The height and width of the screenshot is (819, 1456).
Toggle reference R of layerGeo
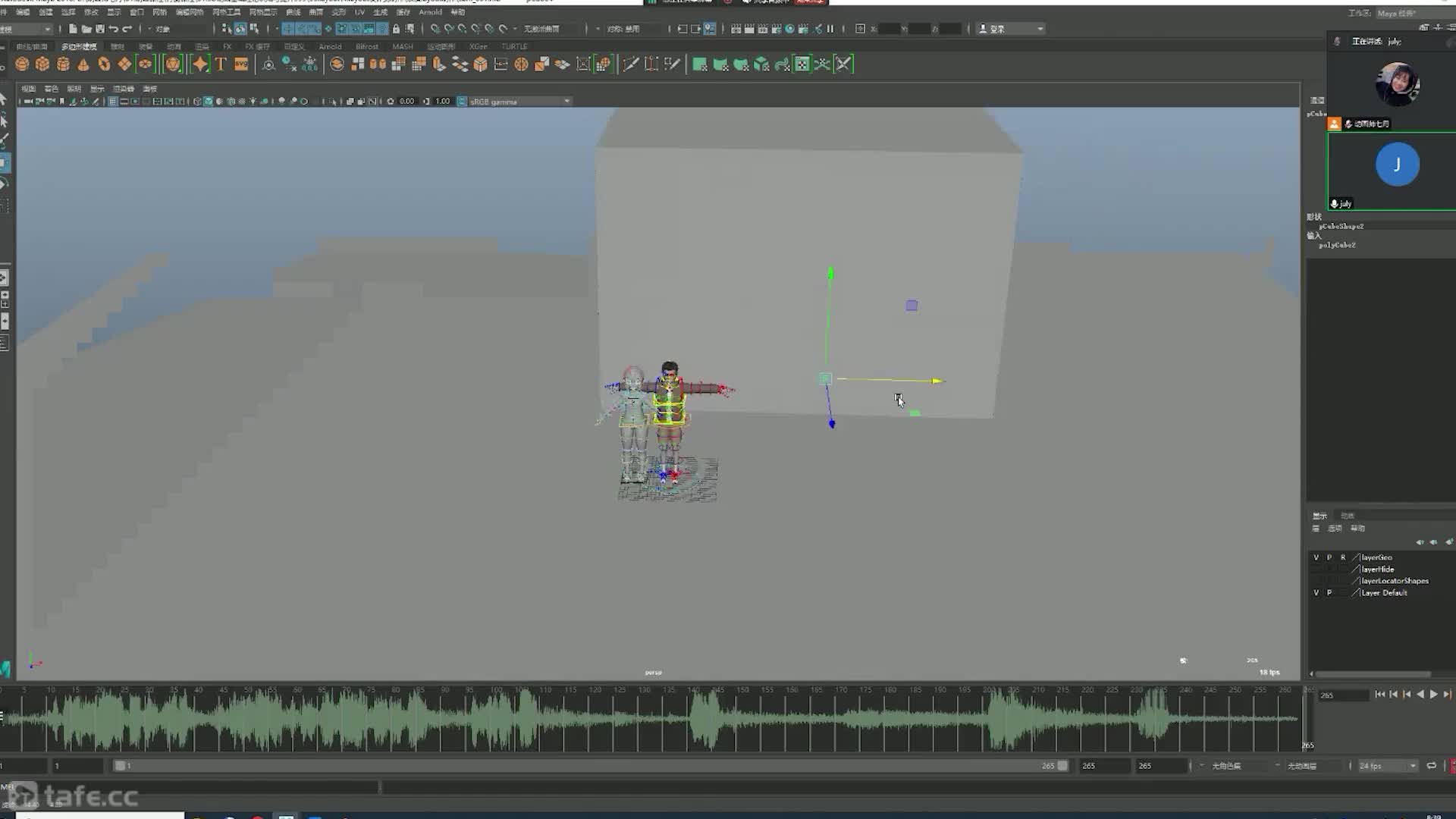click(x=1342, y=557)
